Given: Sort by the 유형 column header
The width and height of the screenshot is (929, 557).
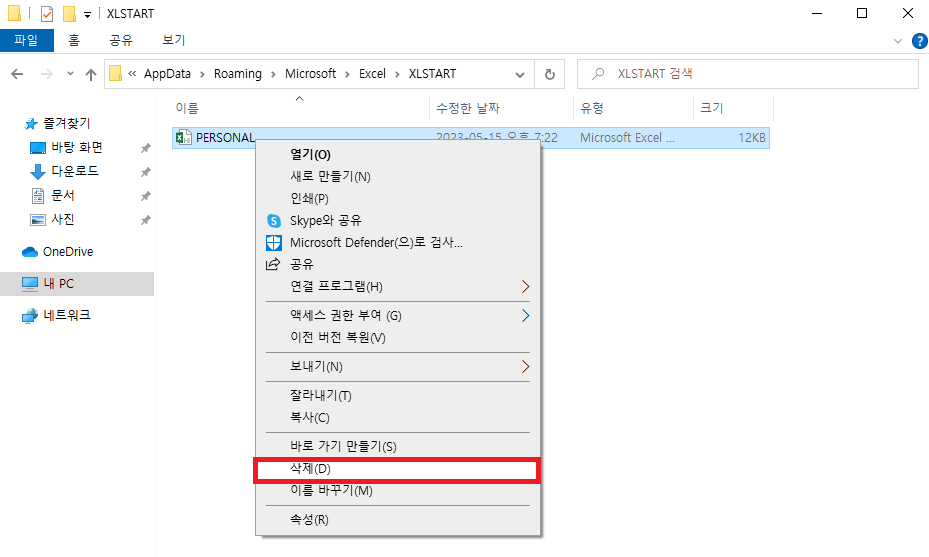Looking at the screenshot, I should (x=592, y=108).
